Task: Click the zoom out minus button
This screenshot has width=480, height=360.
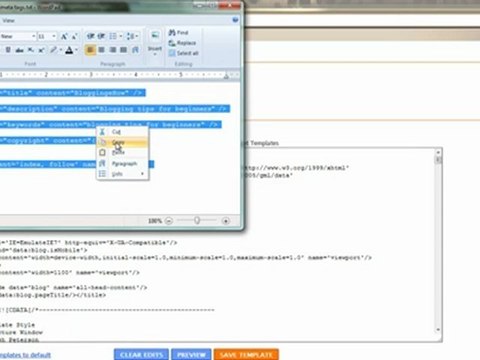Action: 169,221
